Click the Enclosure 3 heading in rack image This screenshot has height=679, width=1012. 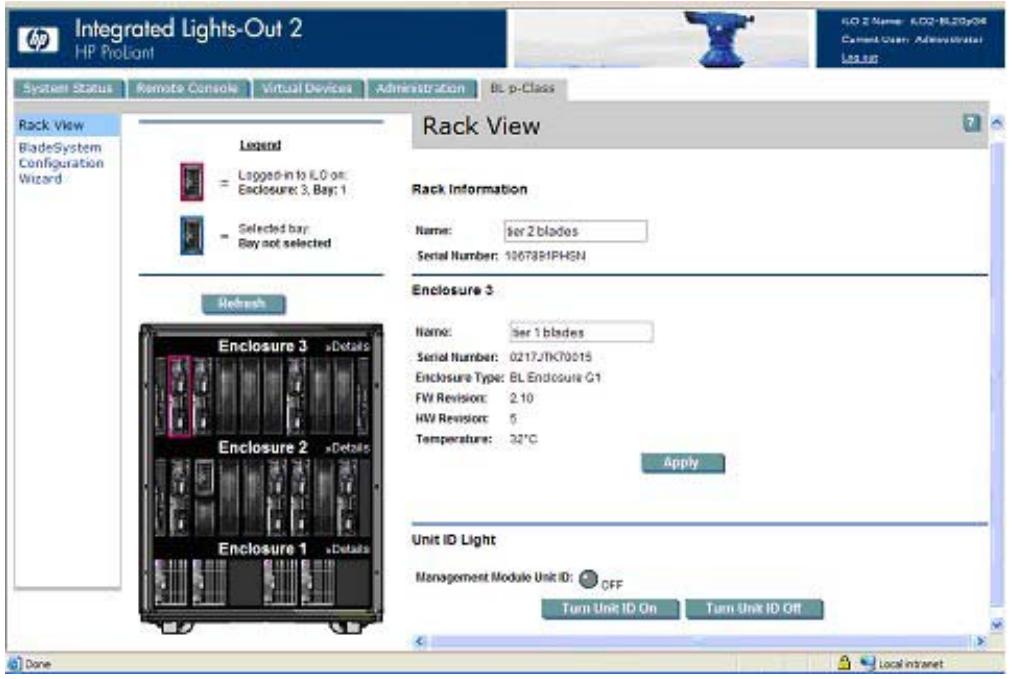[263, 346]
